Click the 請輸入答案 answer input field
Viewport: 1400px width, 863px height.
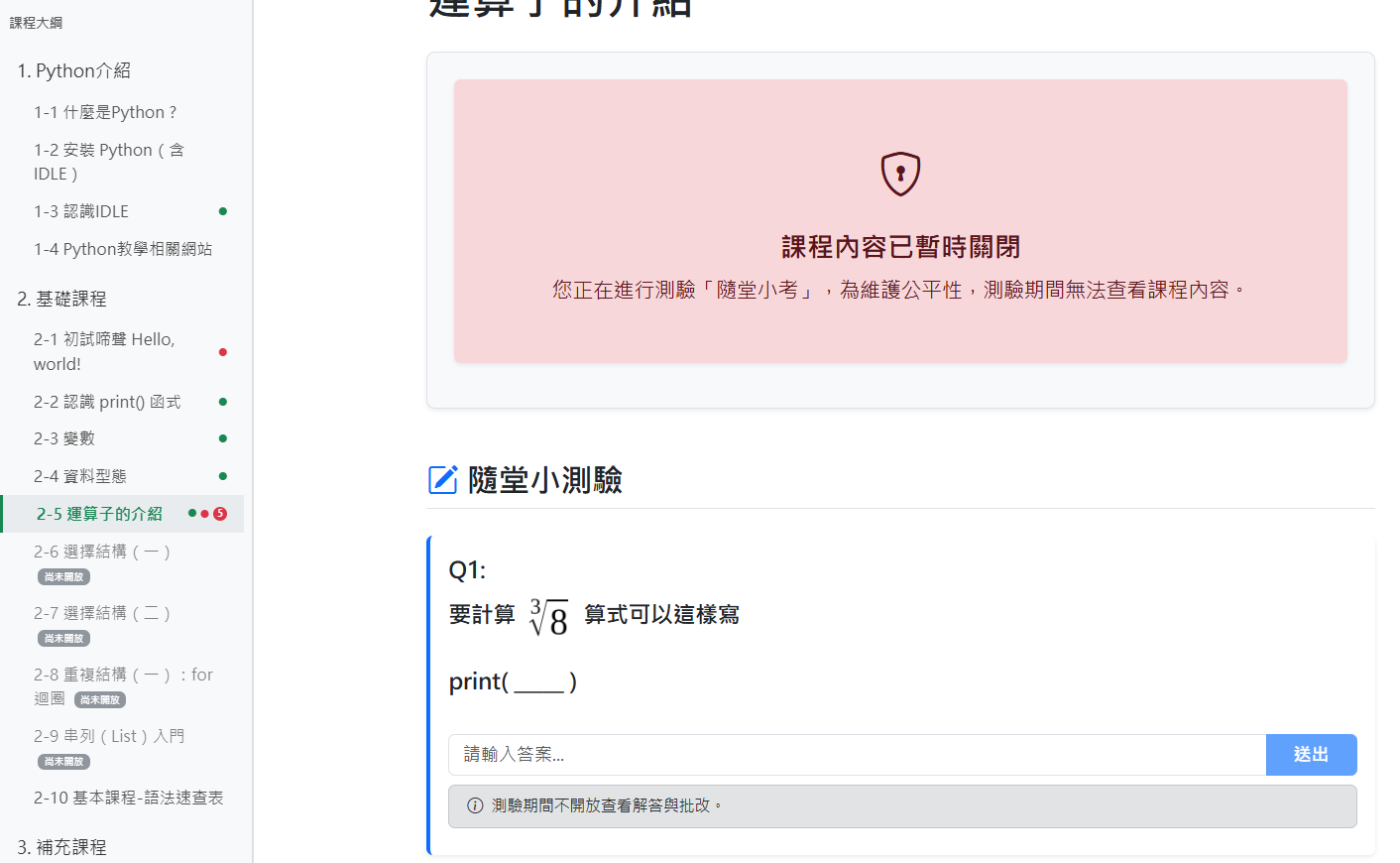point(857,755)
